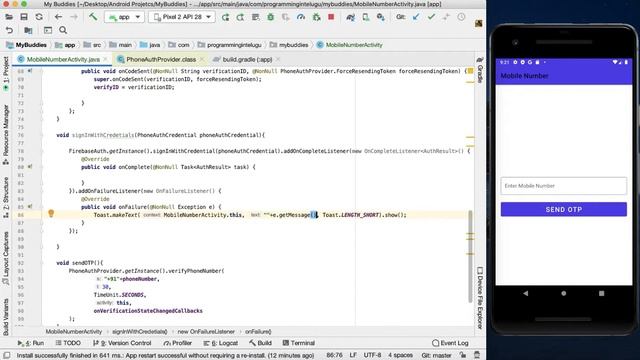Viewport: 640px width, 360px height.
Task: Click the Git: master branch widget
Action: [436, 356]
